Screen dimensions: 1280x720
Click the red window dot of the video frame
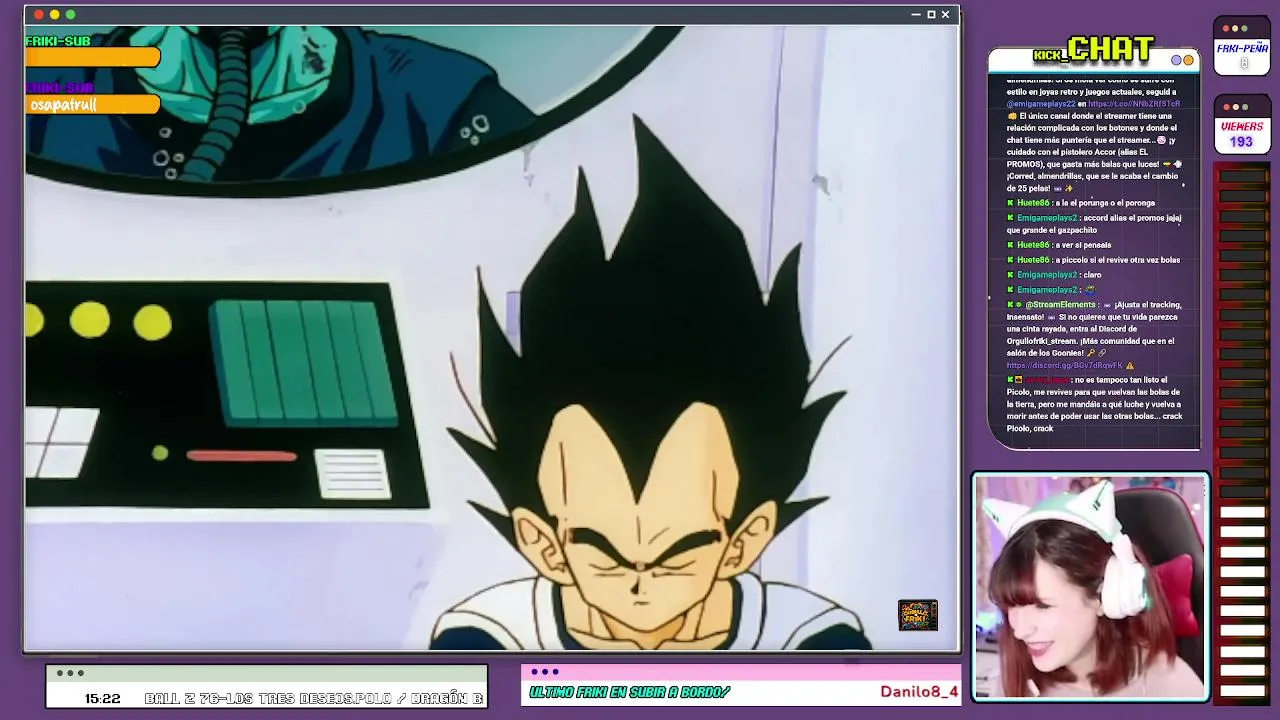coord(39,14)
